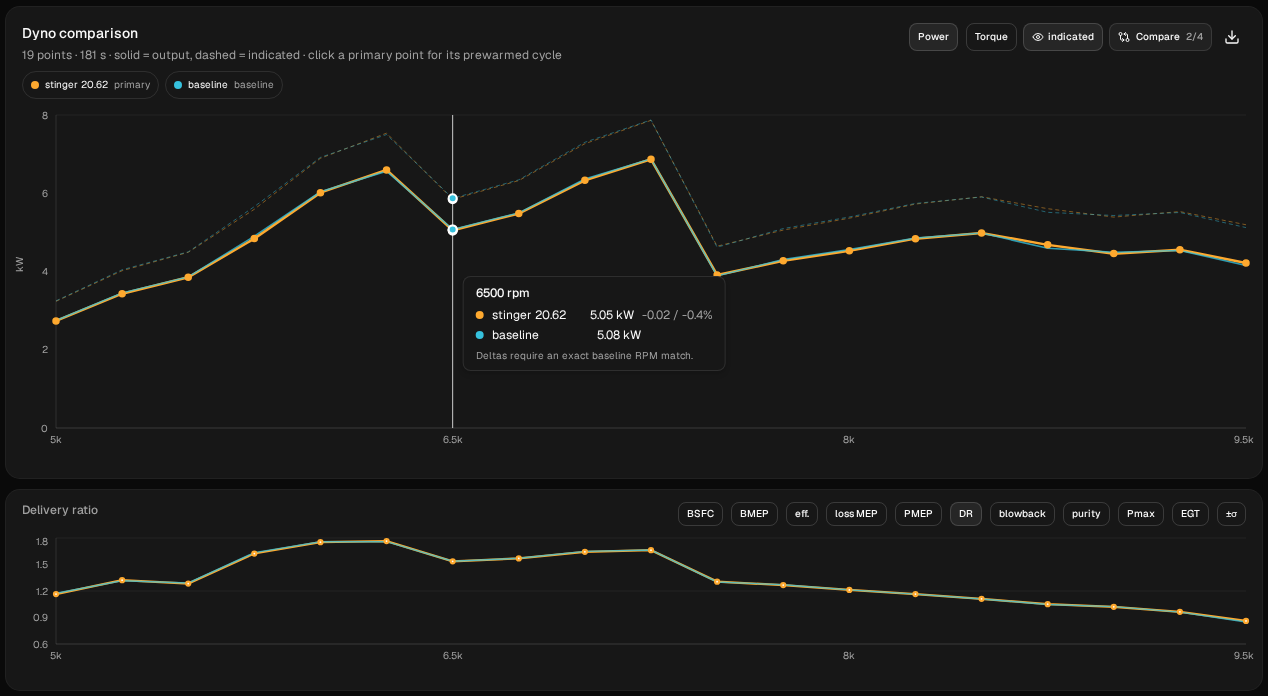Switch to the purity metric
The image size is (1268, 696).
[x=1086, y=514]
